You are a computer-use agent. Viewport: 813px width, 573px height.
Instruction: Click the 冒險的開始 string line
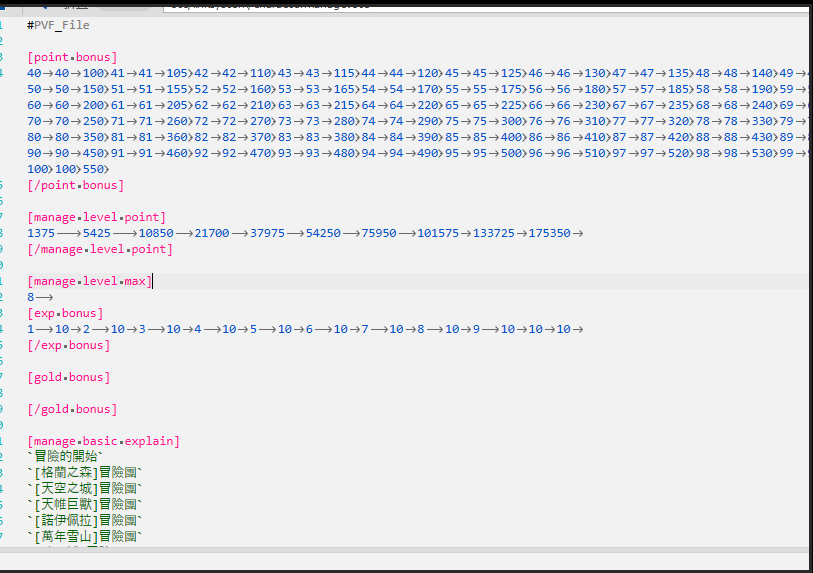(x=65, y=457)
